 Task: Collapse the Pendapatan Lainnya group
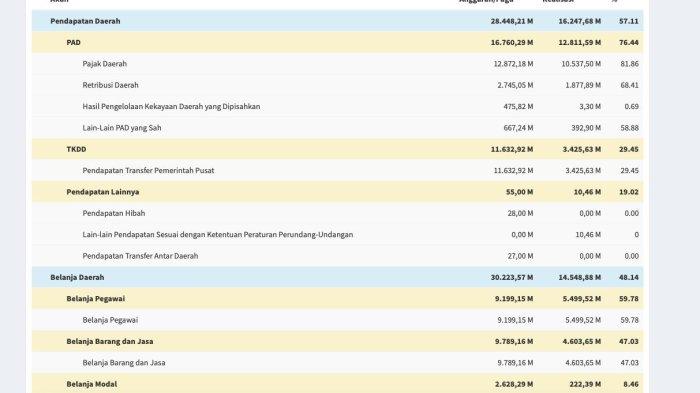(x=338, y=192)
